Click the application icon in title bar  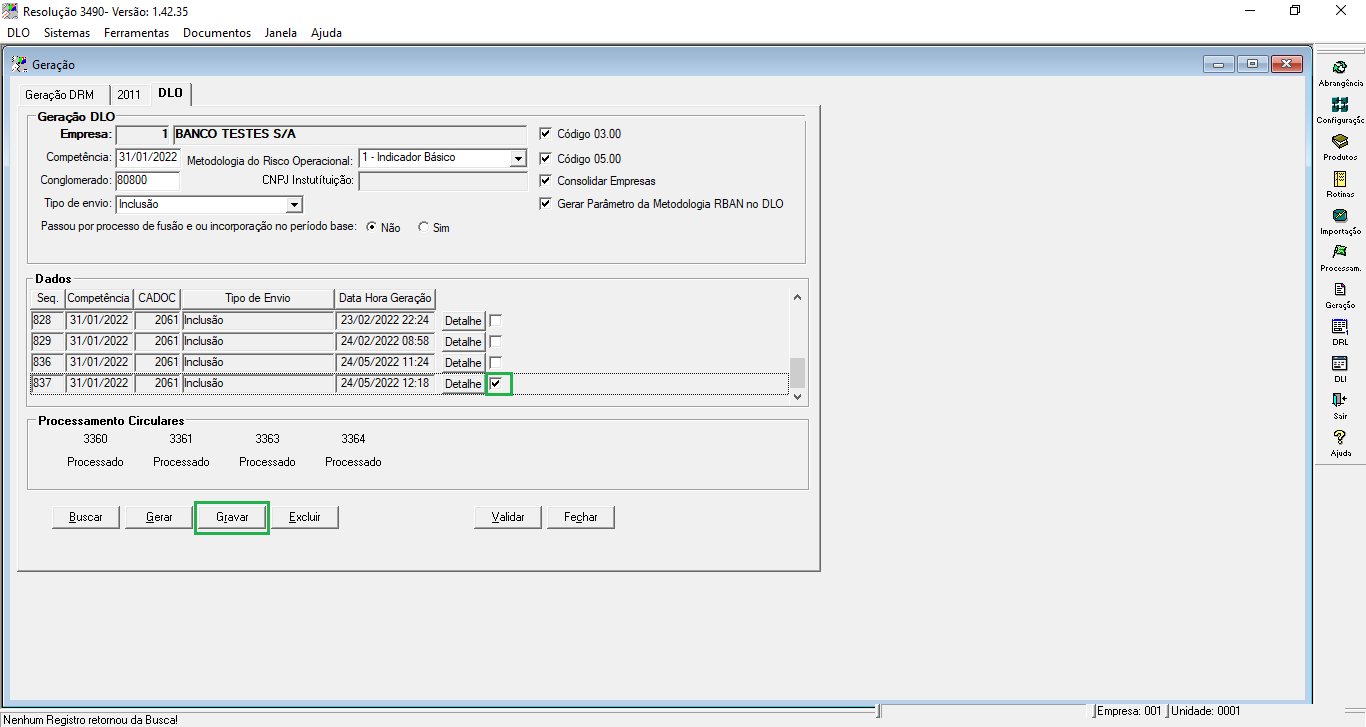click(x=10, y=11)
